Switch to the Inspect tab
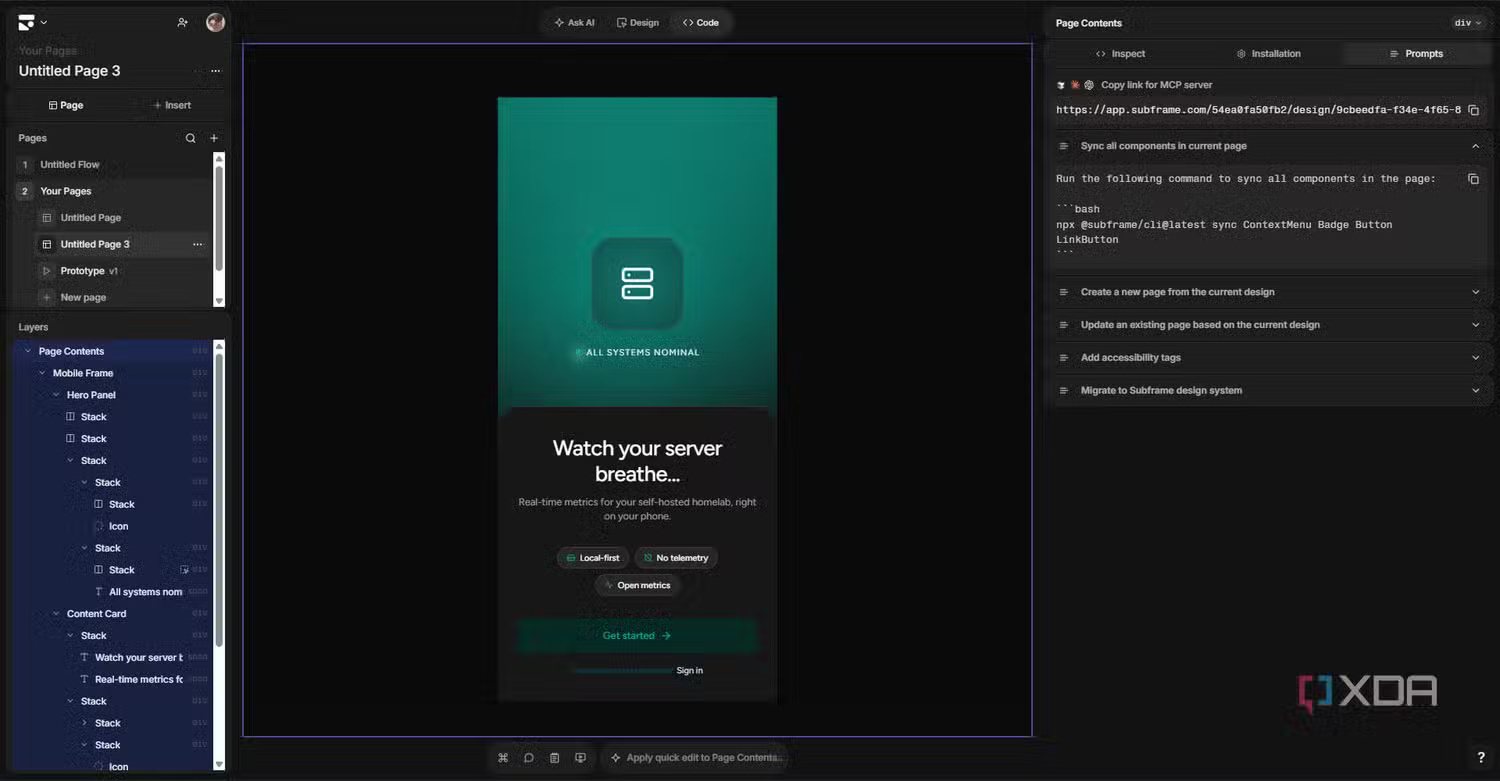1500x781 pixels. (1120, 54)
